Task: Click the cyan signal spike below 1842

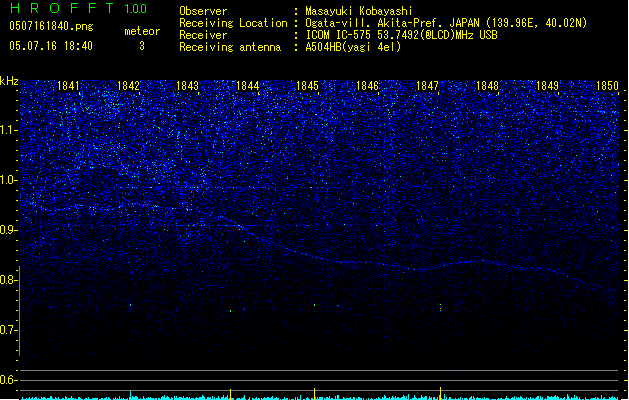Action: (x=130, y=395)
